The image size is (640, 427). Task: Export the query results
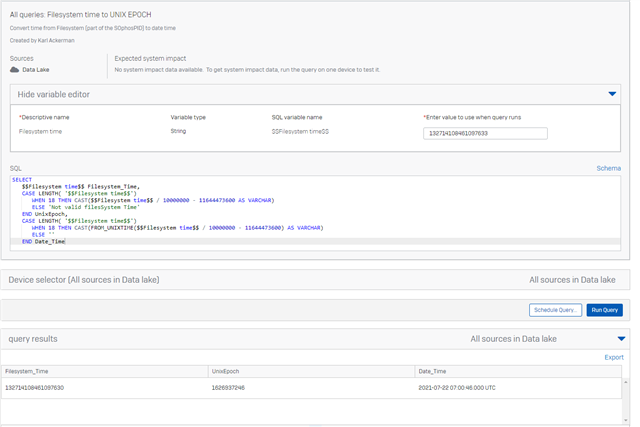[x=614, y=358]
